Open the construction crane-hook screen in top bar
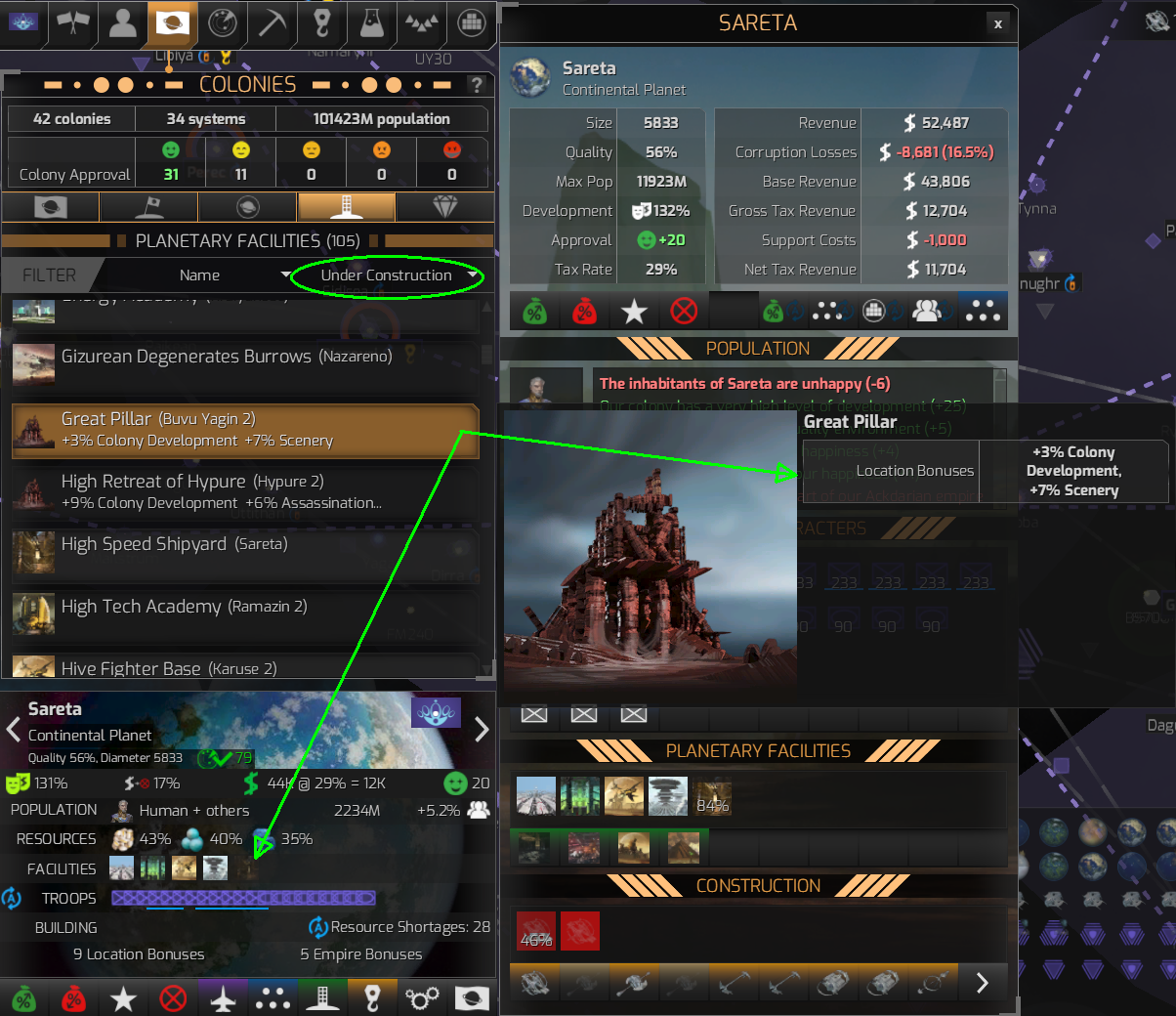The image size is (1176, 1016). point(322,22)
